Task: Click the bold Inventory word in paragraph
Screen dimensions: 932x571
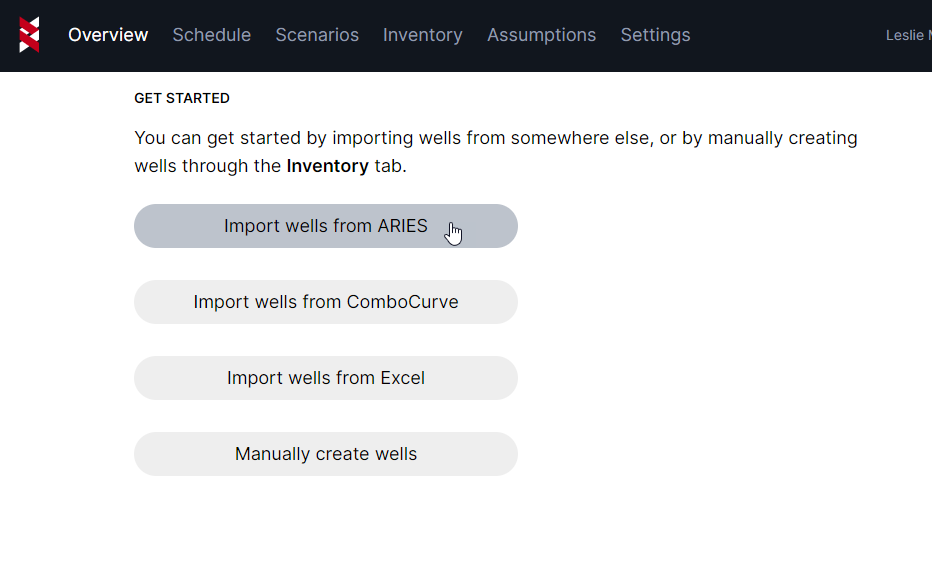Action: [327, 166]
